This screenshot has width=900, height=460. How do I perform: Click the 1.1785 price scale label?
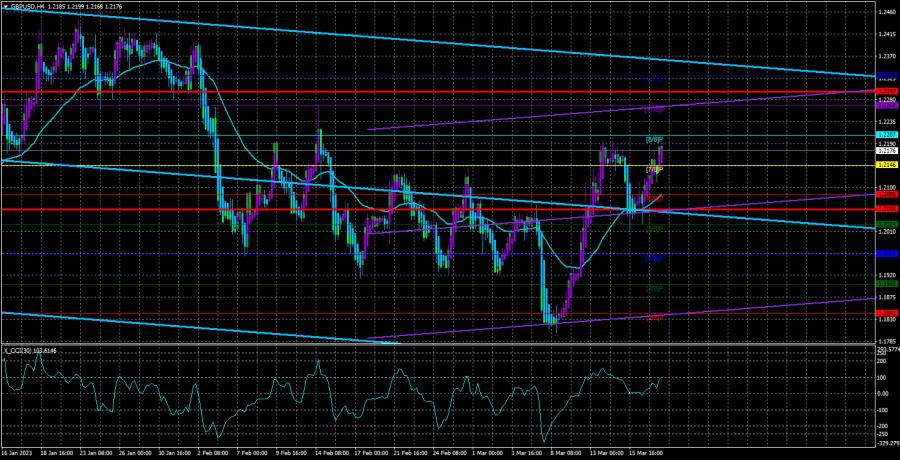(x=887, y=341)
